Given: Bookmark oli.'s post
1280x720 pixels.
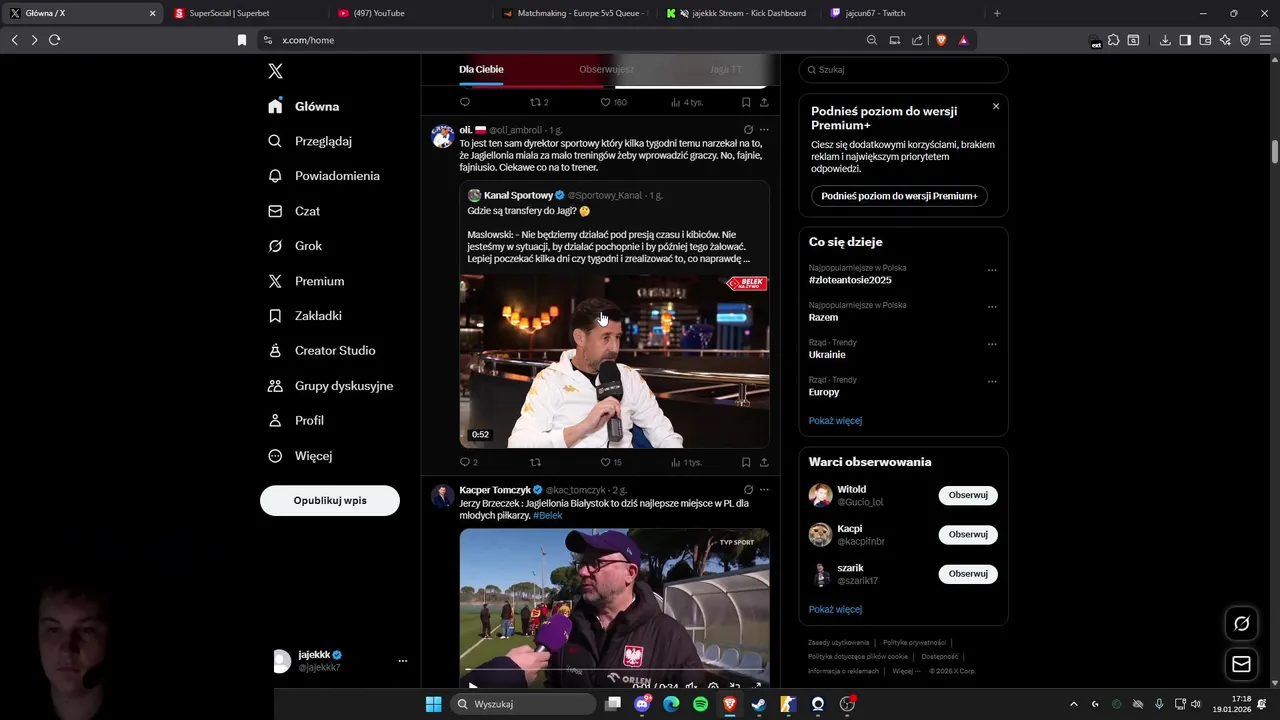Looking at the screenshot, I should coord(746,462).
